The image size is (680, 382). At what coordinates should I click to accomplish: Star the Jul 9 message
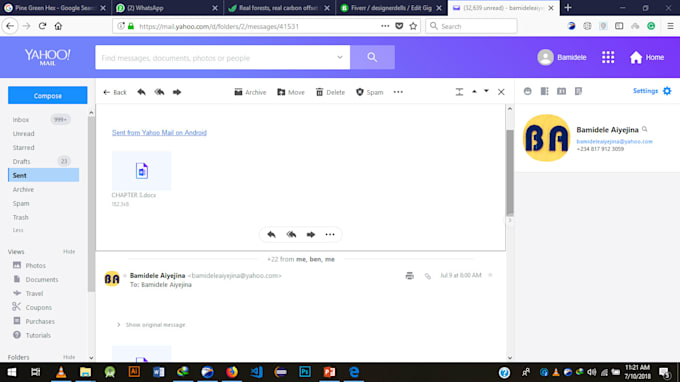tap(490, 275)
